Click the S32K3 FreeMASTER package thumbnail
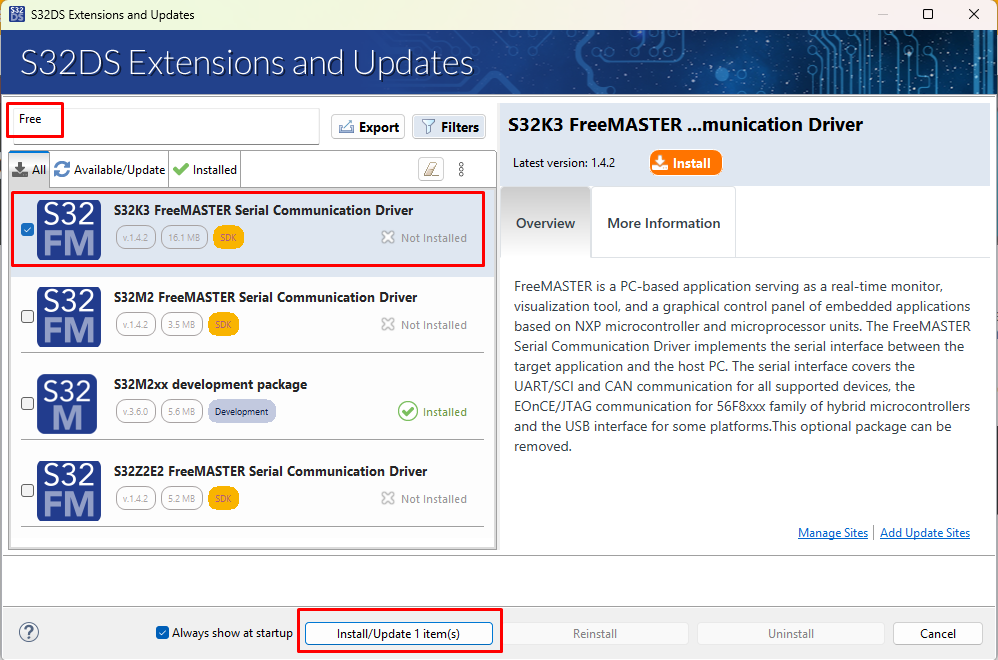The width and height of the screenshot is (998, 660). pos(68,229)
